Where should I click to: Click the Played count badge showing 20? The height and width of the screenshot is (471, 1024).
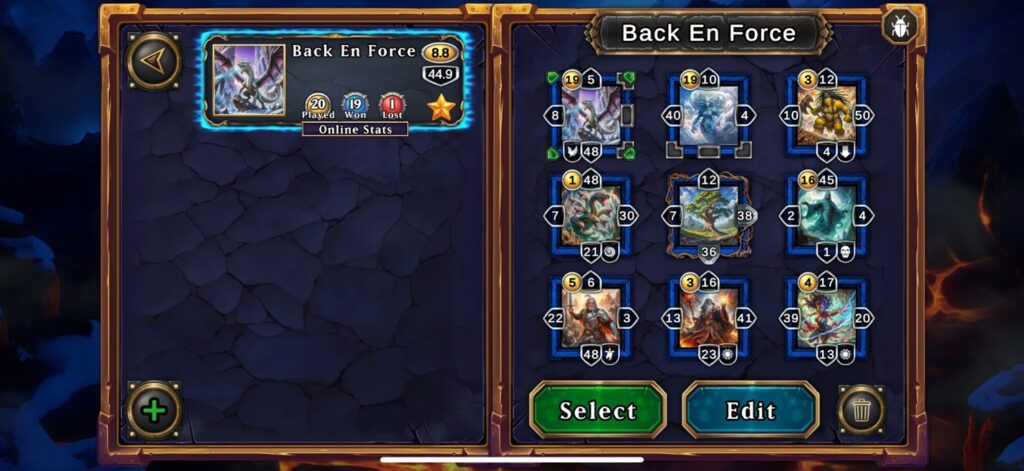[318, 106]
